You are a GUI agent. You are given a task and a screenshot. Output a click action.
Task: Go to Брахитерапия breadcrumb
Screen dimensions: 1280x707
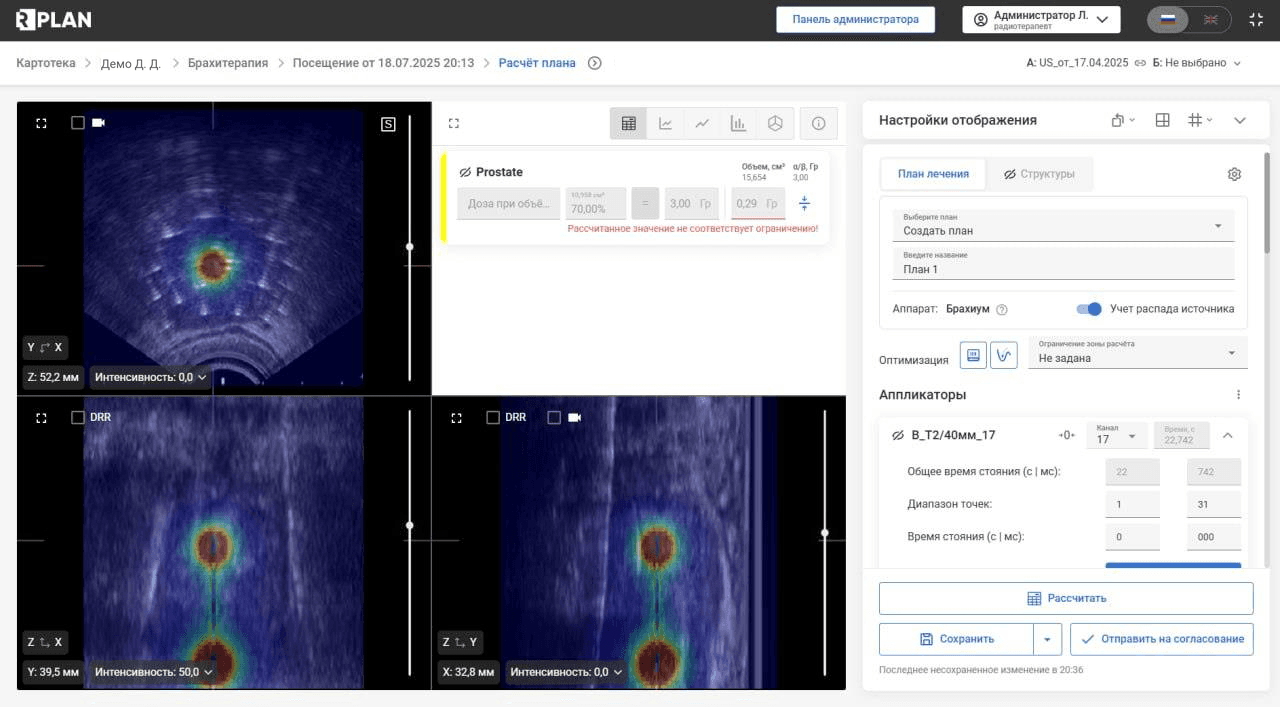(228, 63)
